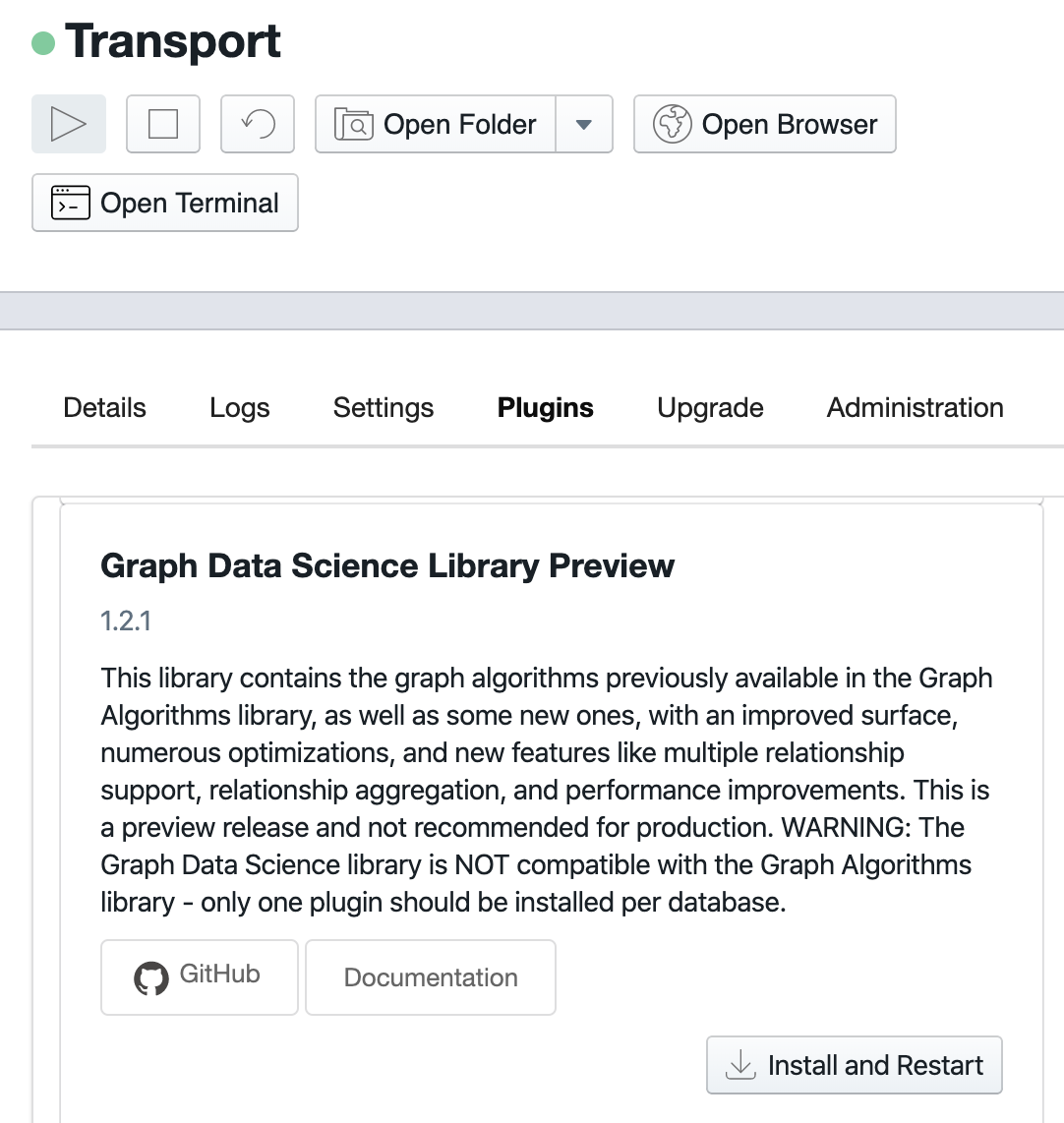Click the green status dot beside Transport
Screen dimensions: 1064x1123
click(x=43, y=43)
